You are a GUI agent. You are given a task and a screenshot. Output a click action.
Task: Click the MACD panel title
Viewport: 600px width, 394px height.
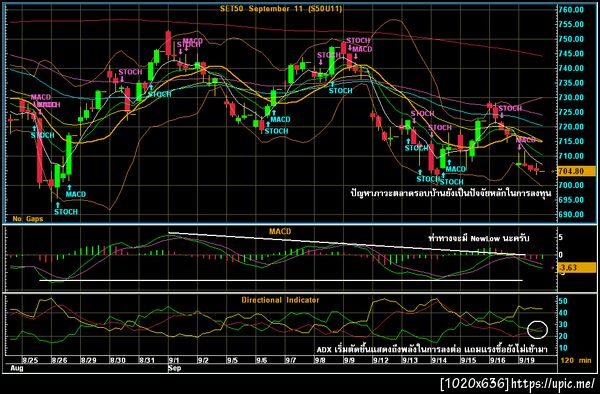[x=280, y=231]
